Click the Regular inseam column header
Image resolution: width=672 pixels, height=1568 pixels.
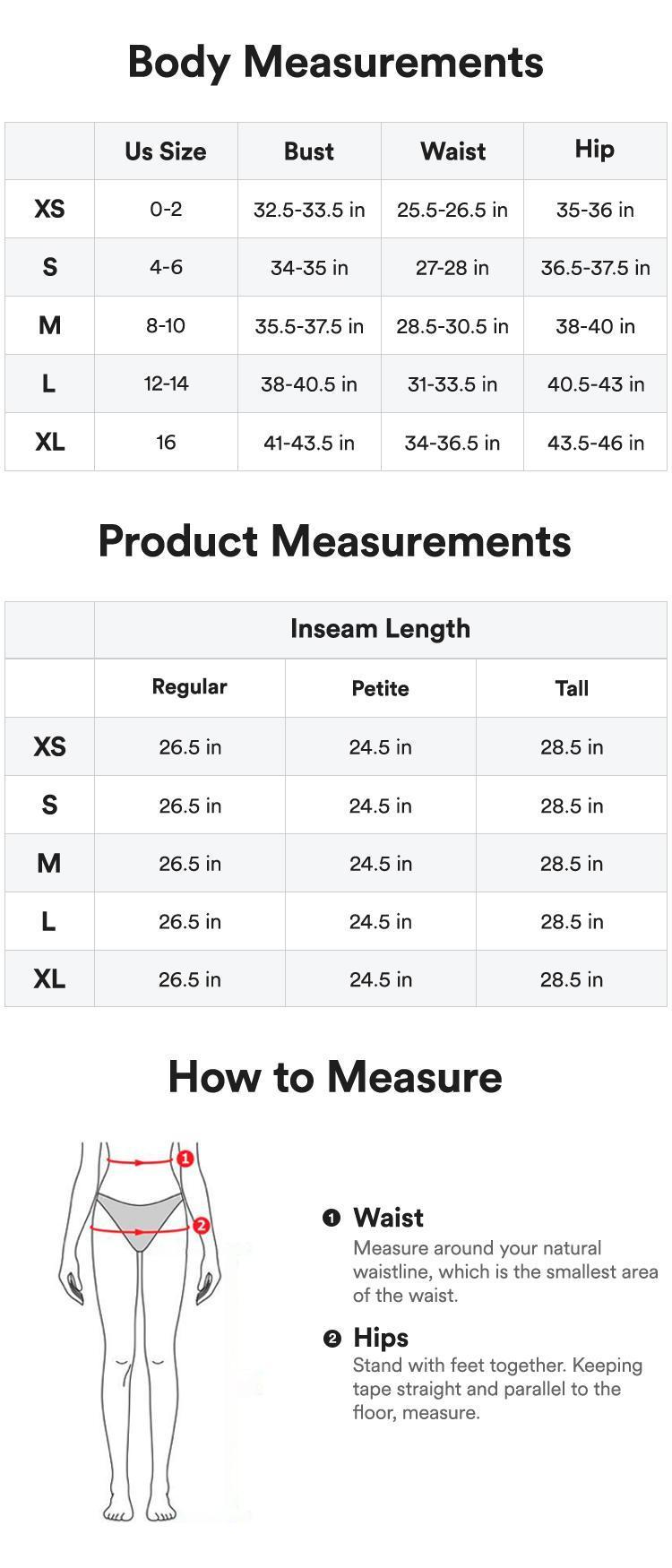point(189,687)
